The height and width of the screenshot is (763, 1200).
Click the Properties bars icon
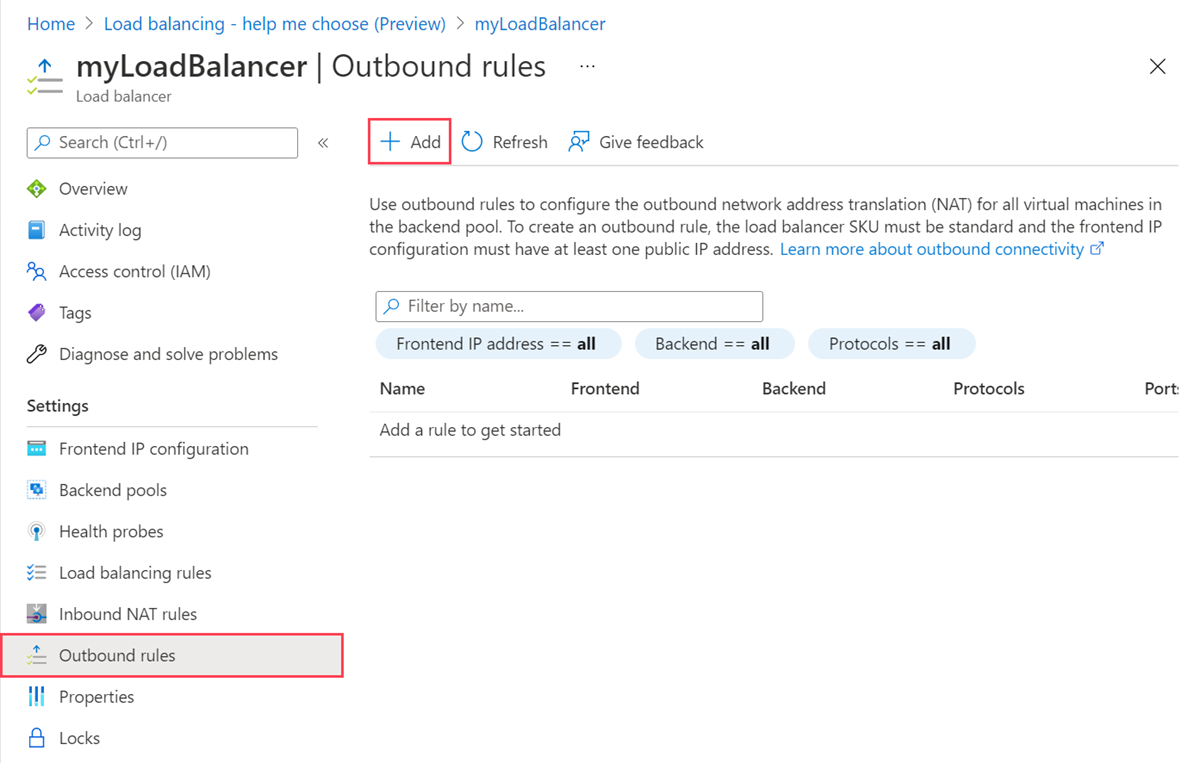pyautogui.click(x=37, y=697)
